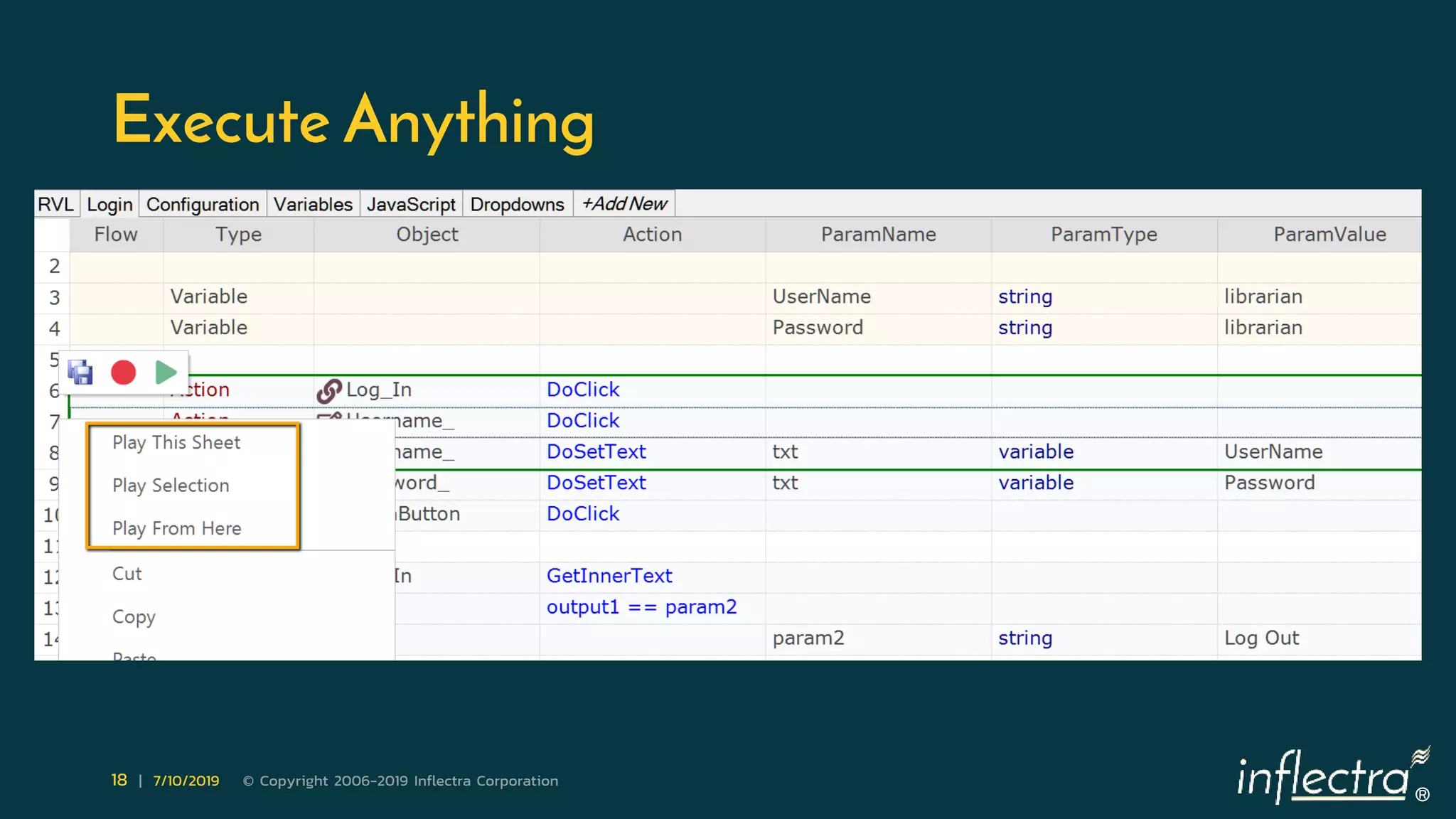This screenshot has width=1456, height=819.
Task: Open the Variables sheet tab
Action: pyautogui.click(x=313, y=205)
